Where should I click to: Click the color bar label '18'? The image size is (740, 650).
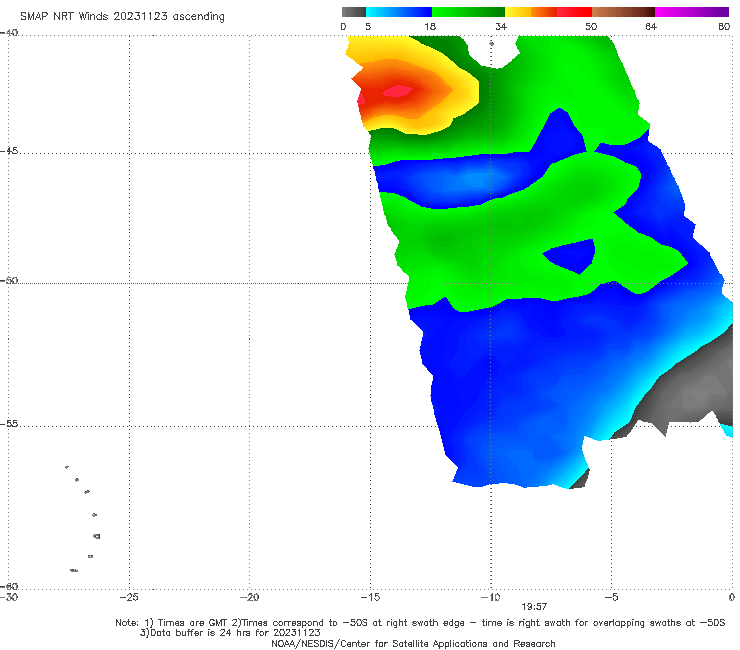[x=430, y=26]
